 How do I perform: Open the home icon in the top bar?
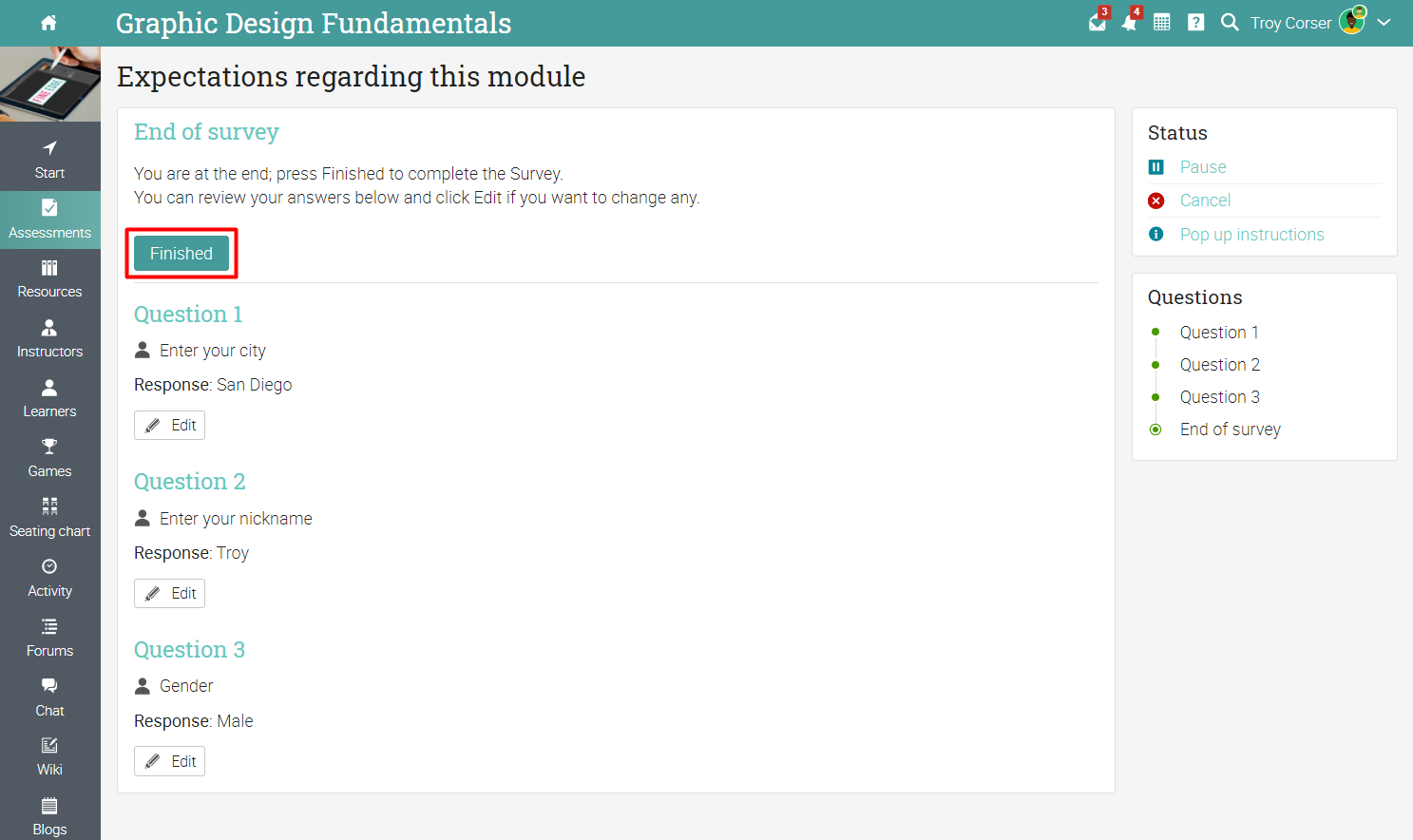(49, 23)
